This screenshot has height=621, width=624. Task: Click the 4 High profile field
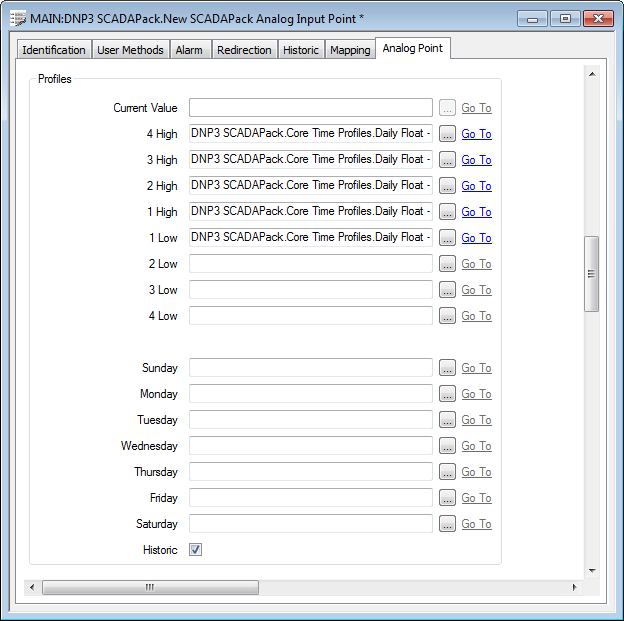311,134
